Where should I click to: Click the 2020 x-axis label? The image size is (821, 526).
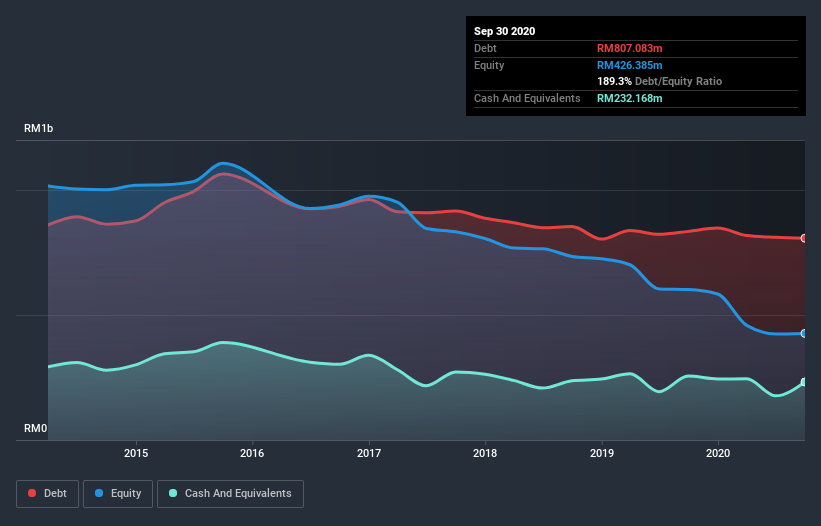click(718, 453)
